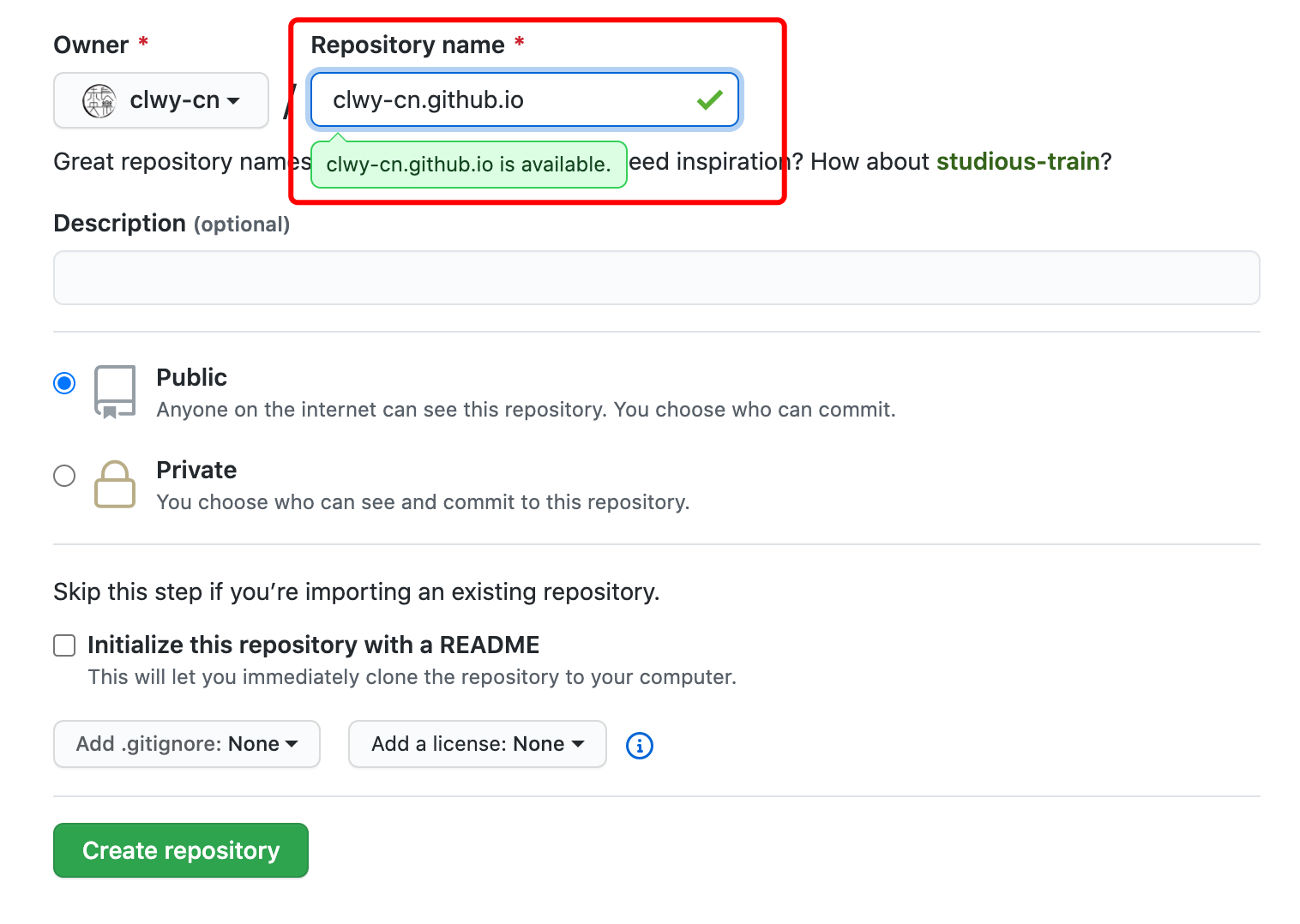The height and width of the screenshot is (924, 1300).
Task: Click the Private repository lock icon
Action: [x=115, y=484]
